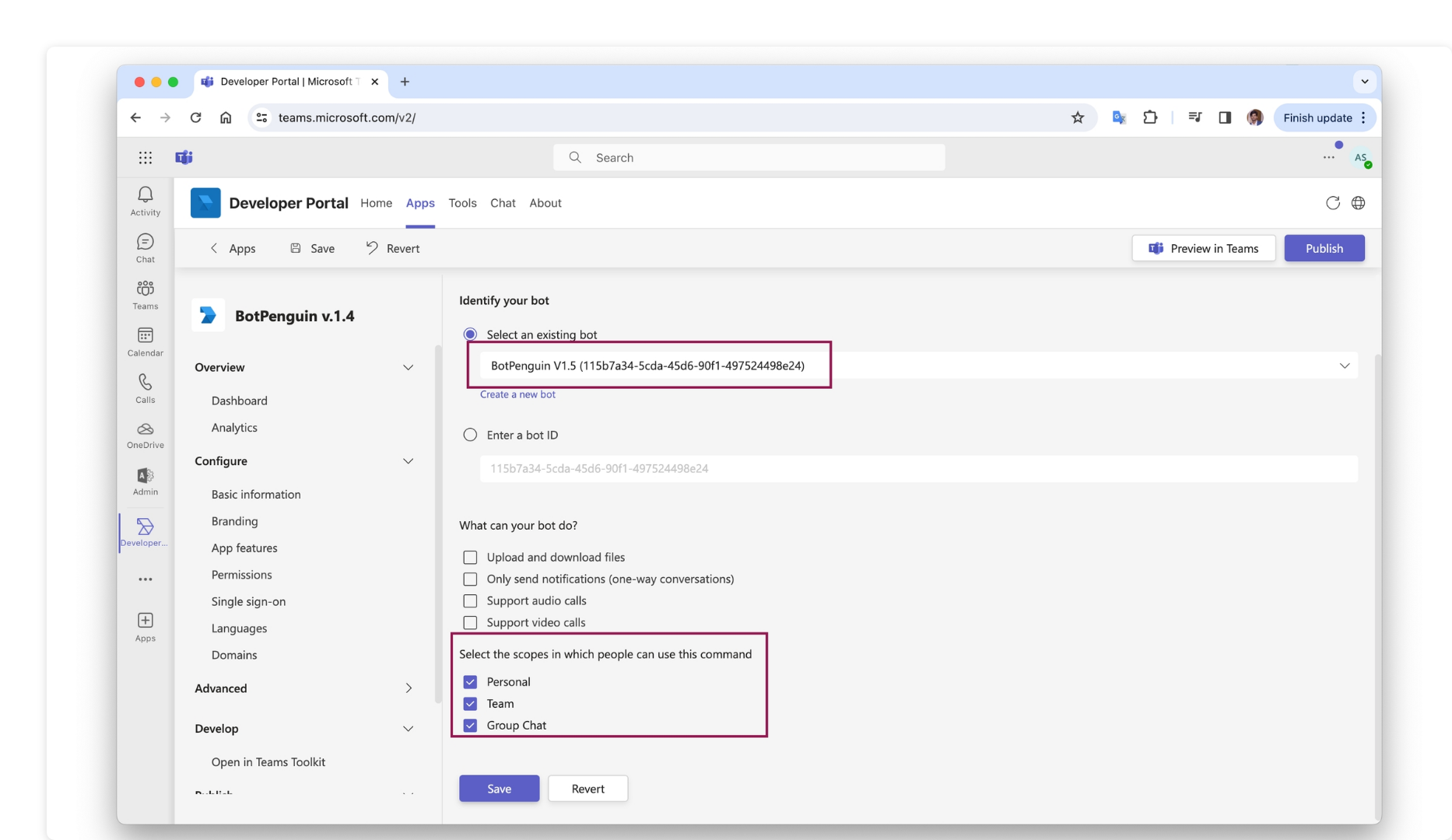The image size is (1452, 840).
Task: Open the Create a new bot link
Action: [x=517, y=394]
